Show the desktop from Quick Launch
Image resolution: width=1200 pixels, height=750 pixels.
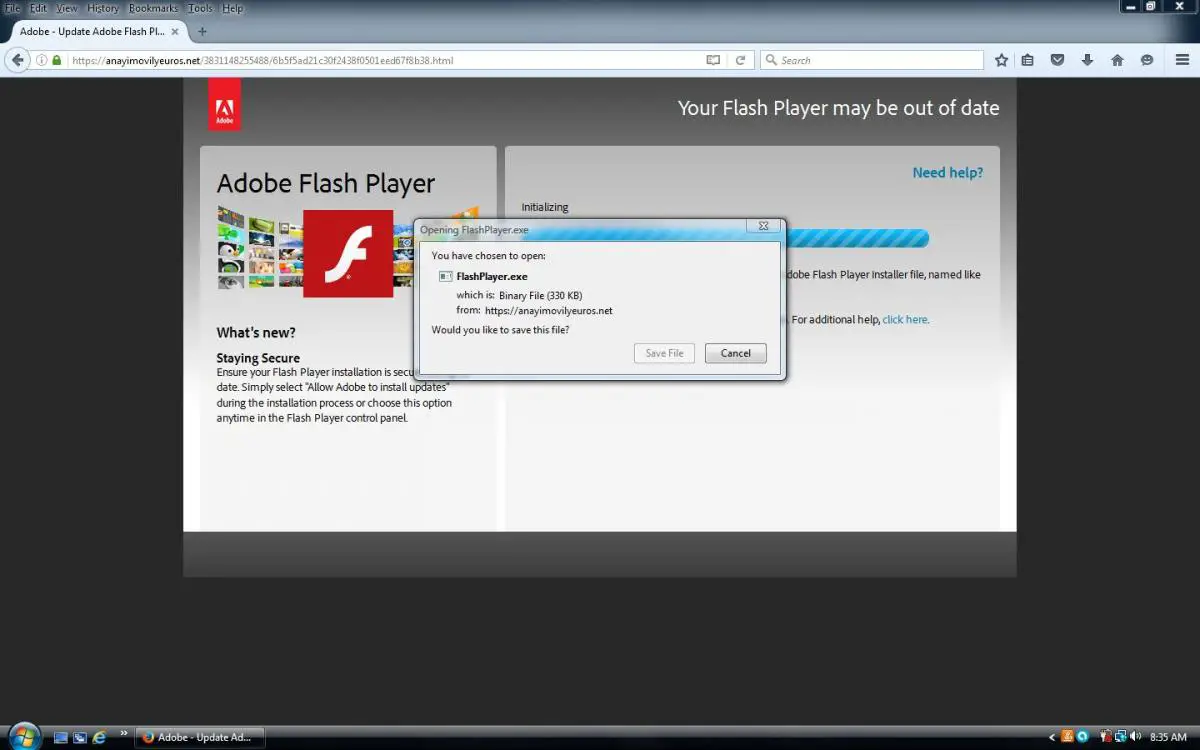[61, 737]
